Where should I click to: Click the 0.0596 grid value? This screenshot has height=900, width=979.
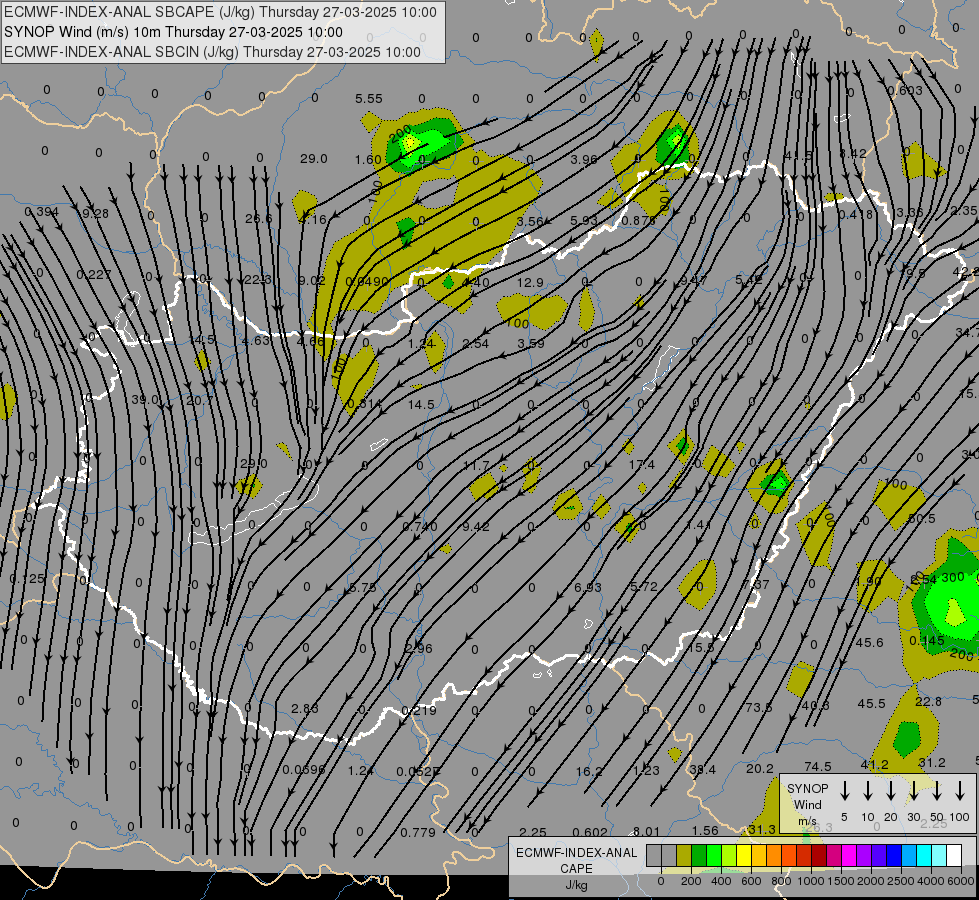click(303, 770)
